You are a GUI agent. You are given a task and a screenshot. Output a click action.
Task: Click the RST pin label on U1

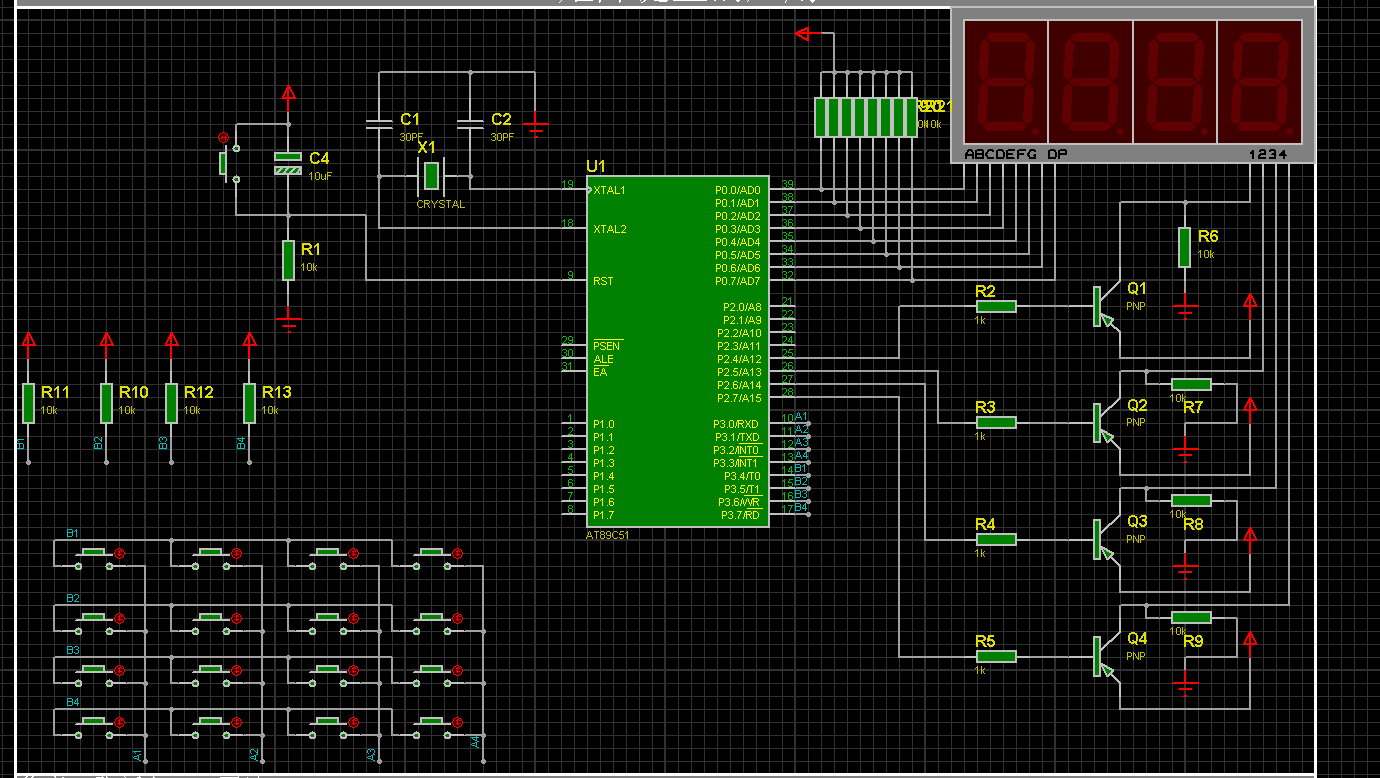point(603,281)
